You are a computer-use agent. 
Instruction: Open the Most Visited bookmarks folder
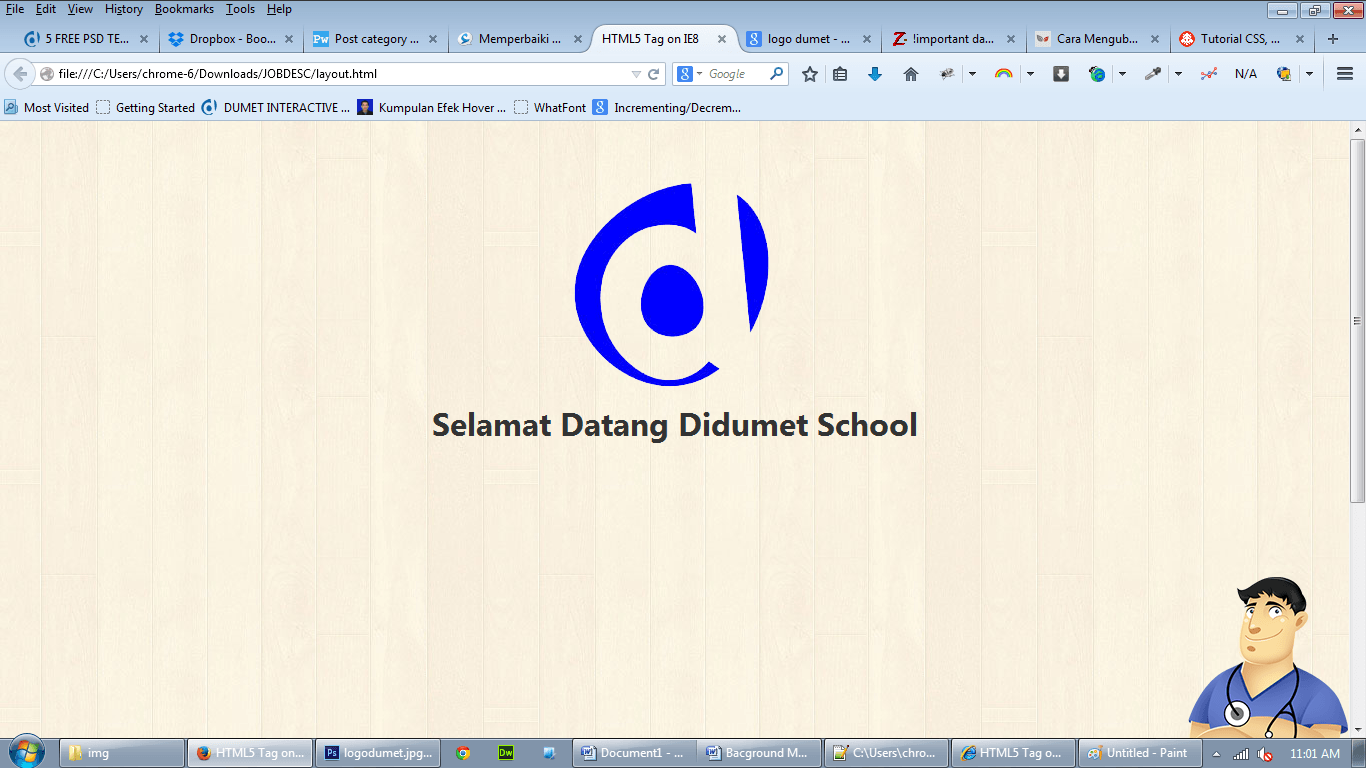pyautogui.click(x=47, y=107)
